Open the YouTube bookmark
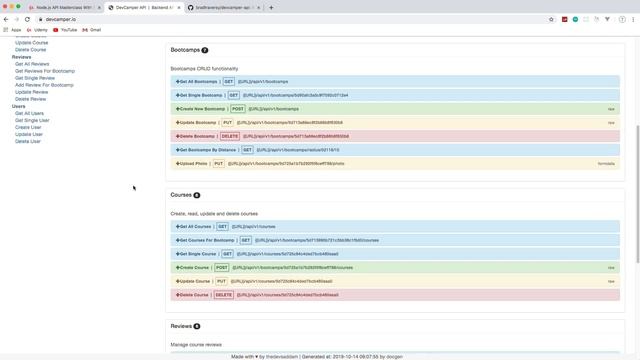 [x=65, y=30]
